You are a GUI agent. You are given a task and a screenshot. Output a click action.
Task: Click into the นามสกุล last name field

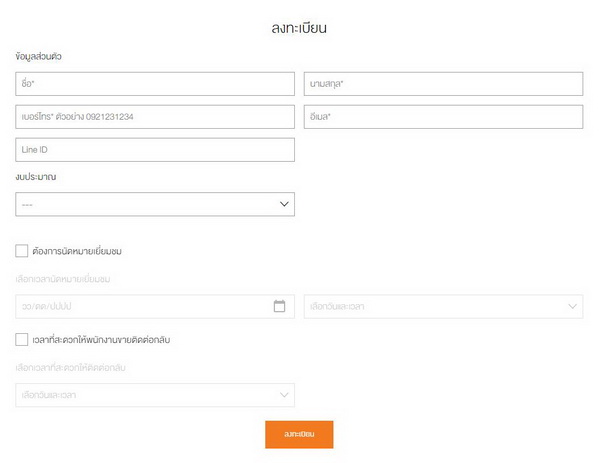click(443, 84)
